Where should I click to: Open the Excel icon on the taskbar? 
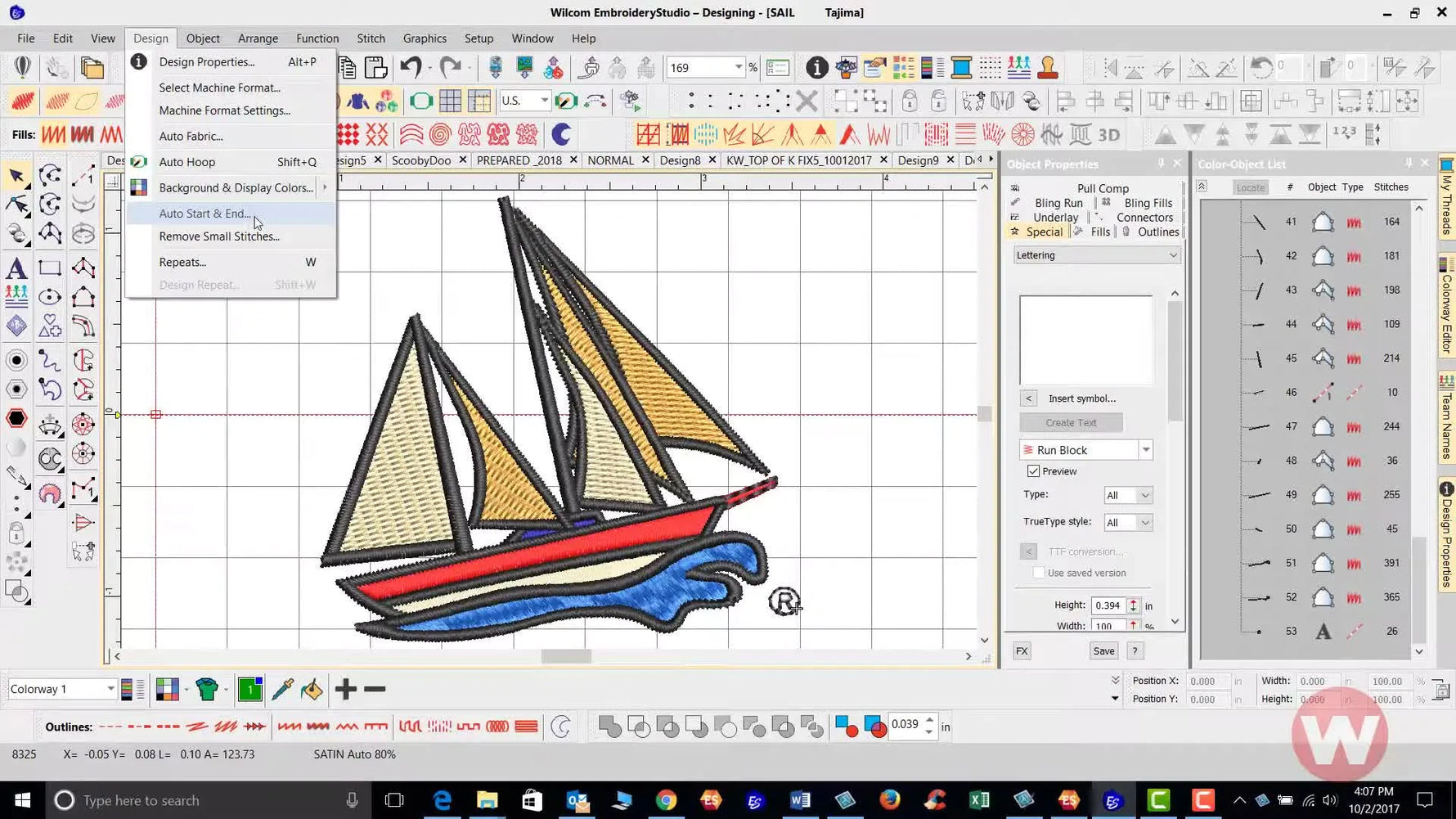click(979, 800)
